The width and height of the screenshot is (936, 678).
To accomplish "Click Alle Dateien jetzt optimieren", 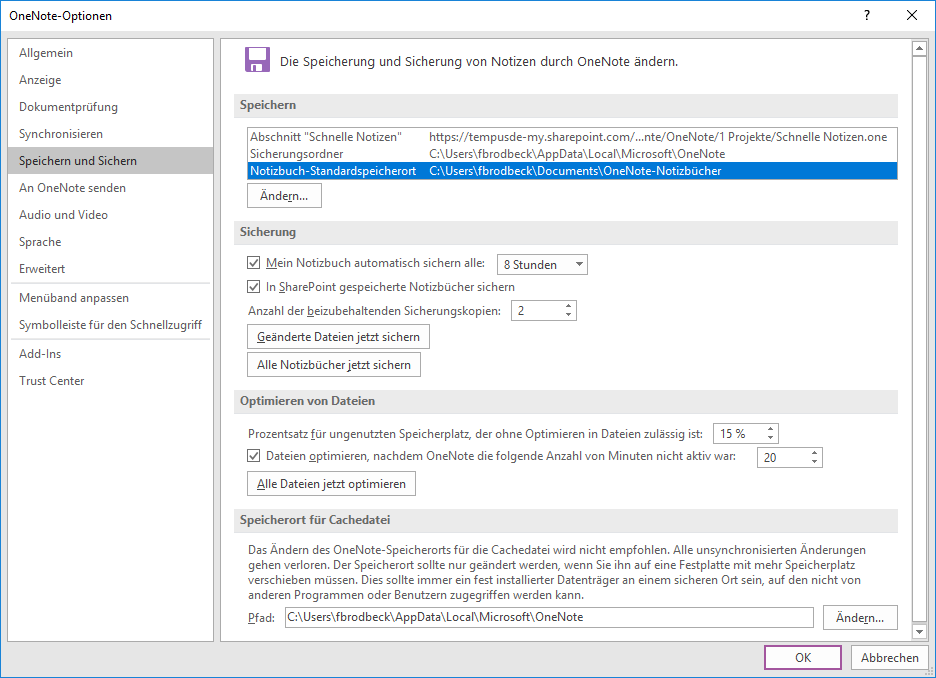I will [331, 483].
